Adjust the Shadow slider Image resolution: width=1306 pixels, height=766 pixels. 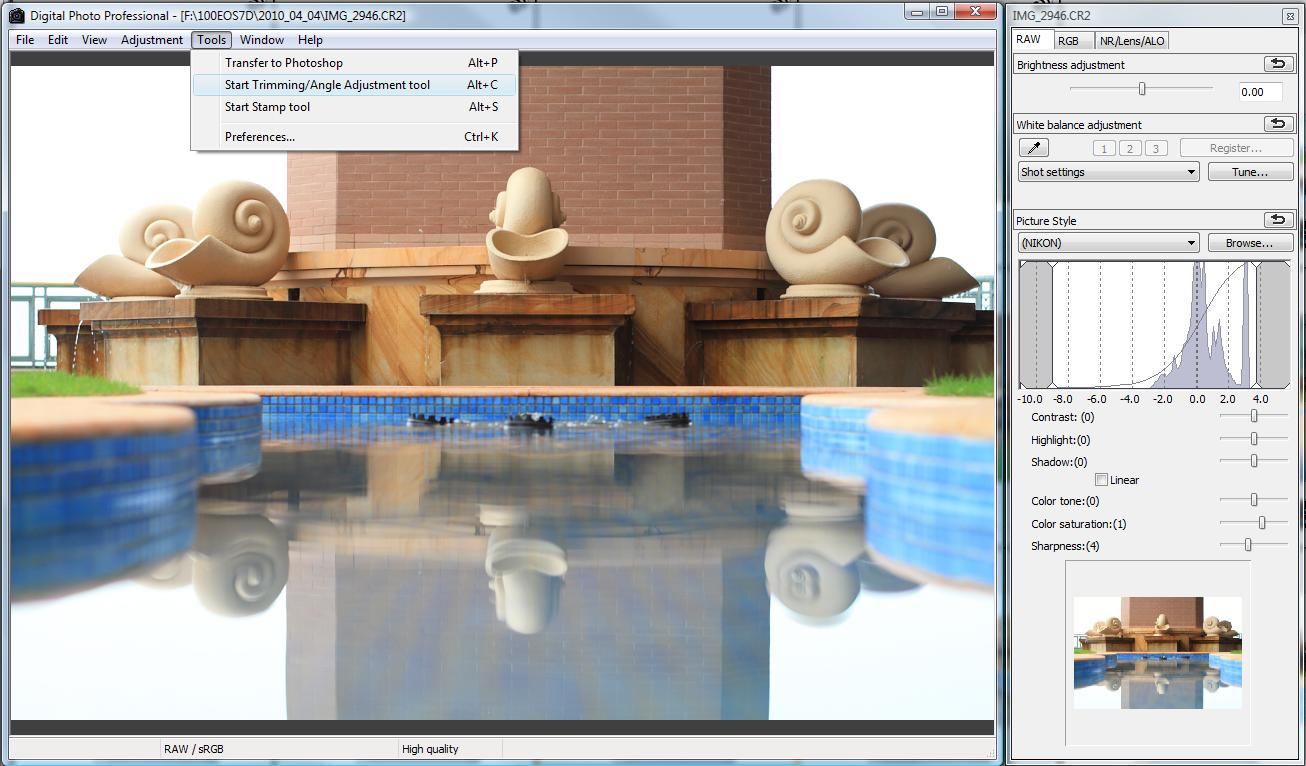[x=1254, y=461]
